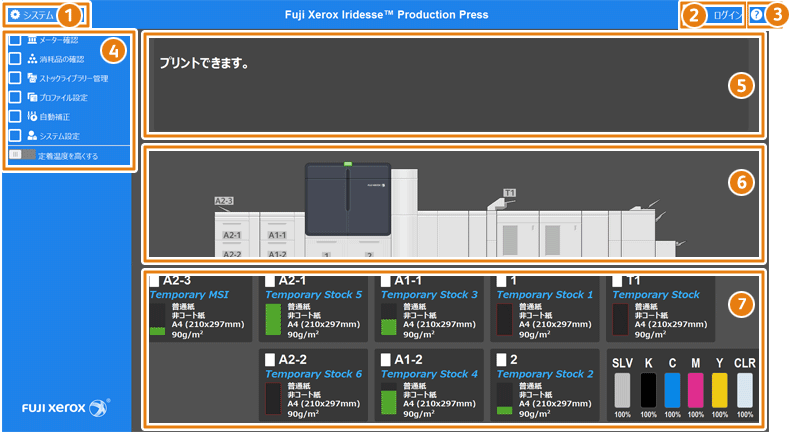
Task: Click the cyan C toner level bar
Action: coord(672,388)
